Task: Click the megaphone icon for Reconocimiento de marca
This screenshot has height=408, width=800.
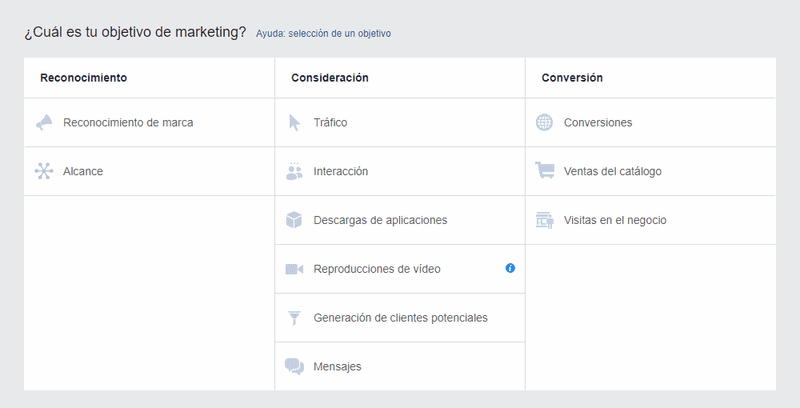Action: point(44,122)
